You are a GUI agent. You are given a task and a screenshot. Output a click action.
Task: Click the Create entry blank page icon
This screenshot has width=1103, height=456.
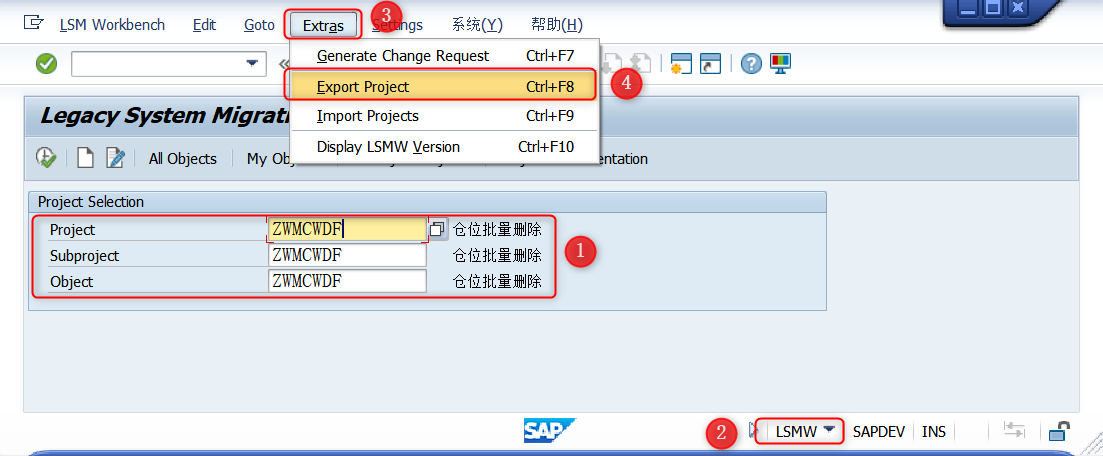[x=85, y=158]
